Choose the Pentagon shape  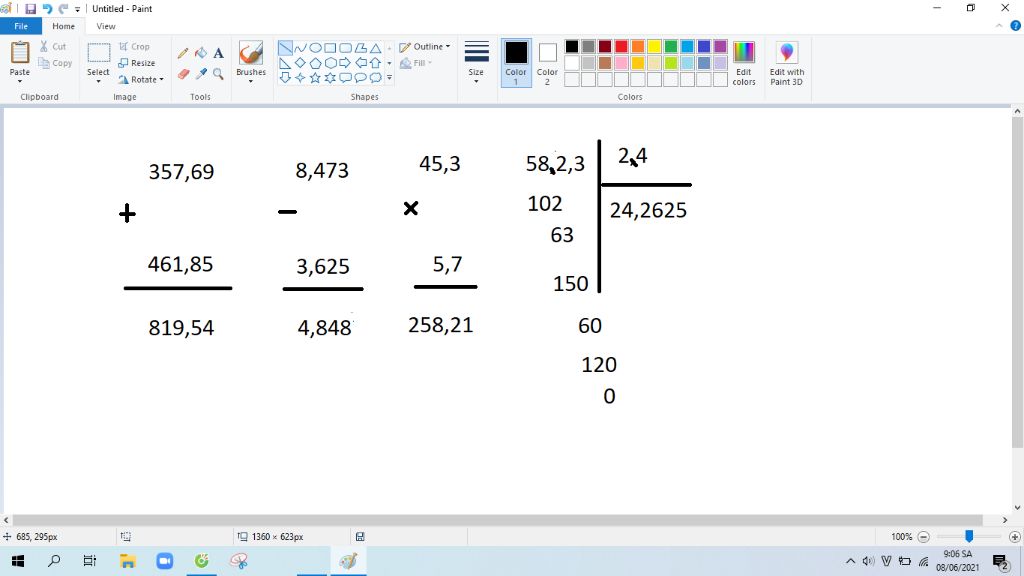tap(315, 63)
